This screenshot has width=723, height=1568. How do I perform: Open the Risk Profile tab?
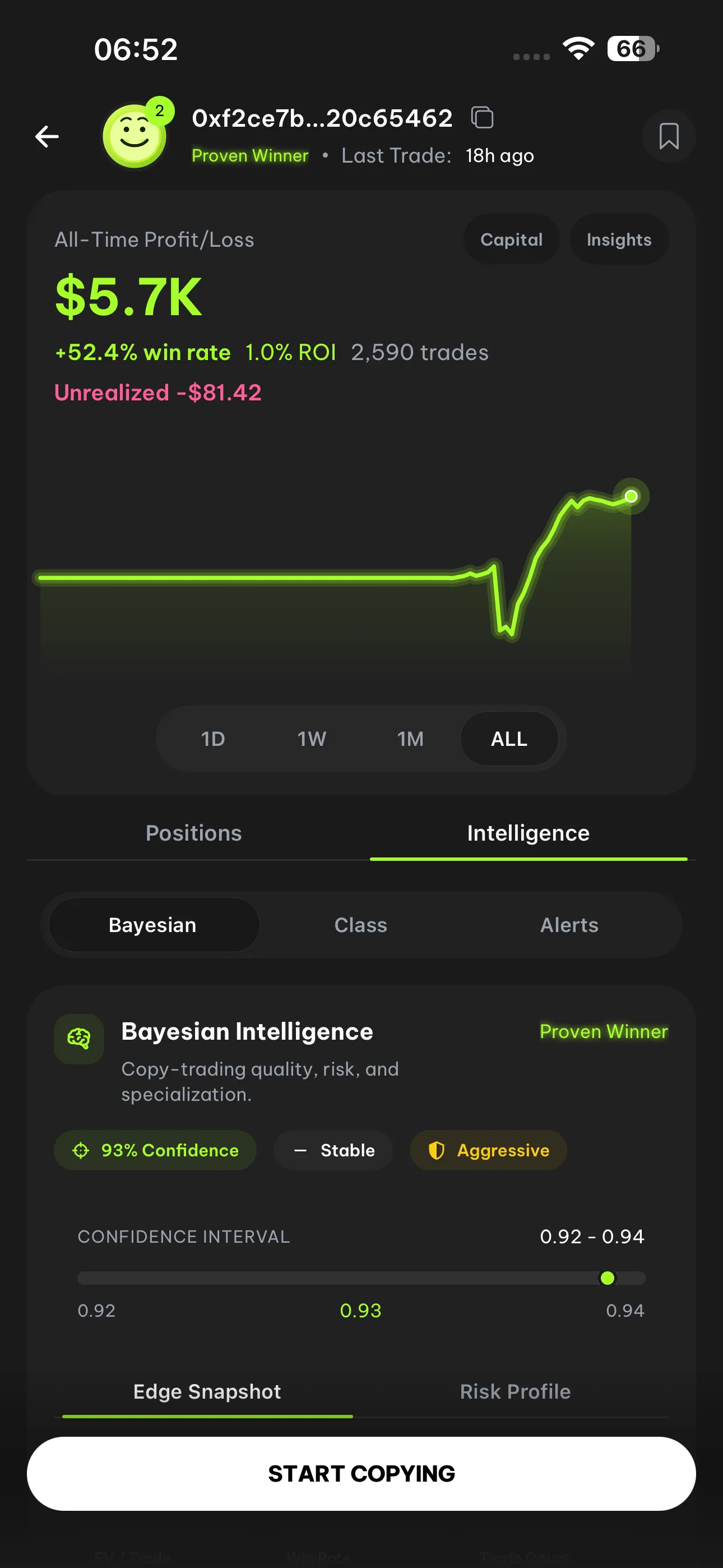click(x=515, y=1391)
